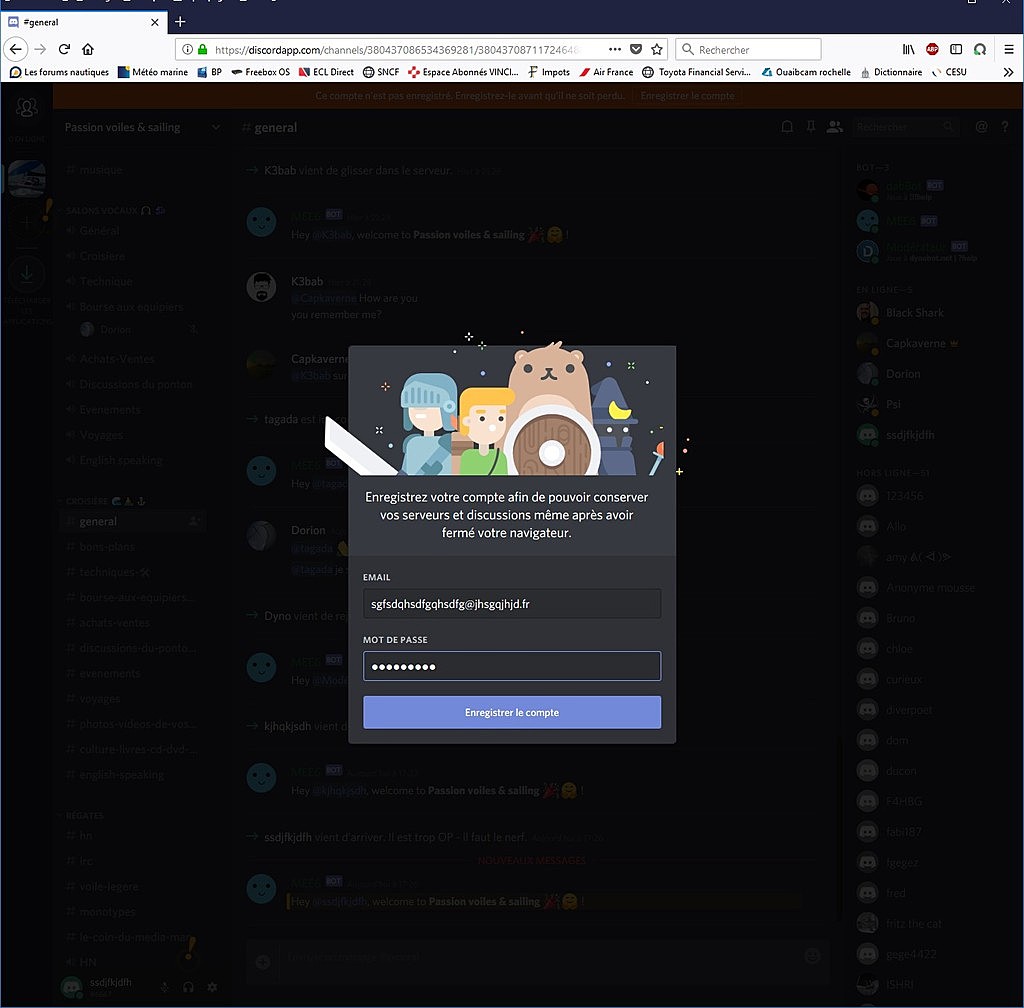Image resolution: width=1024 pixels, height=1008 pixels.
Task: Open the Firefox home page
Action: point(88,49)
